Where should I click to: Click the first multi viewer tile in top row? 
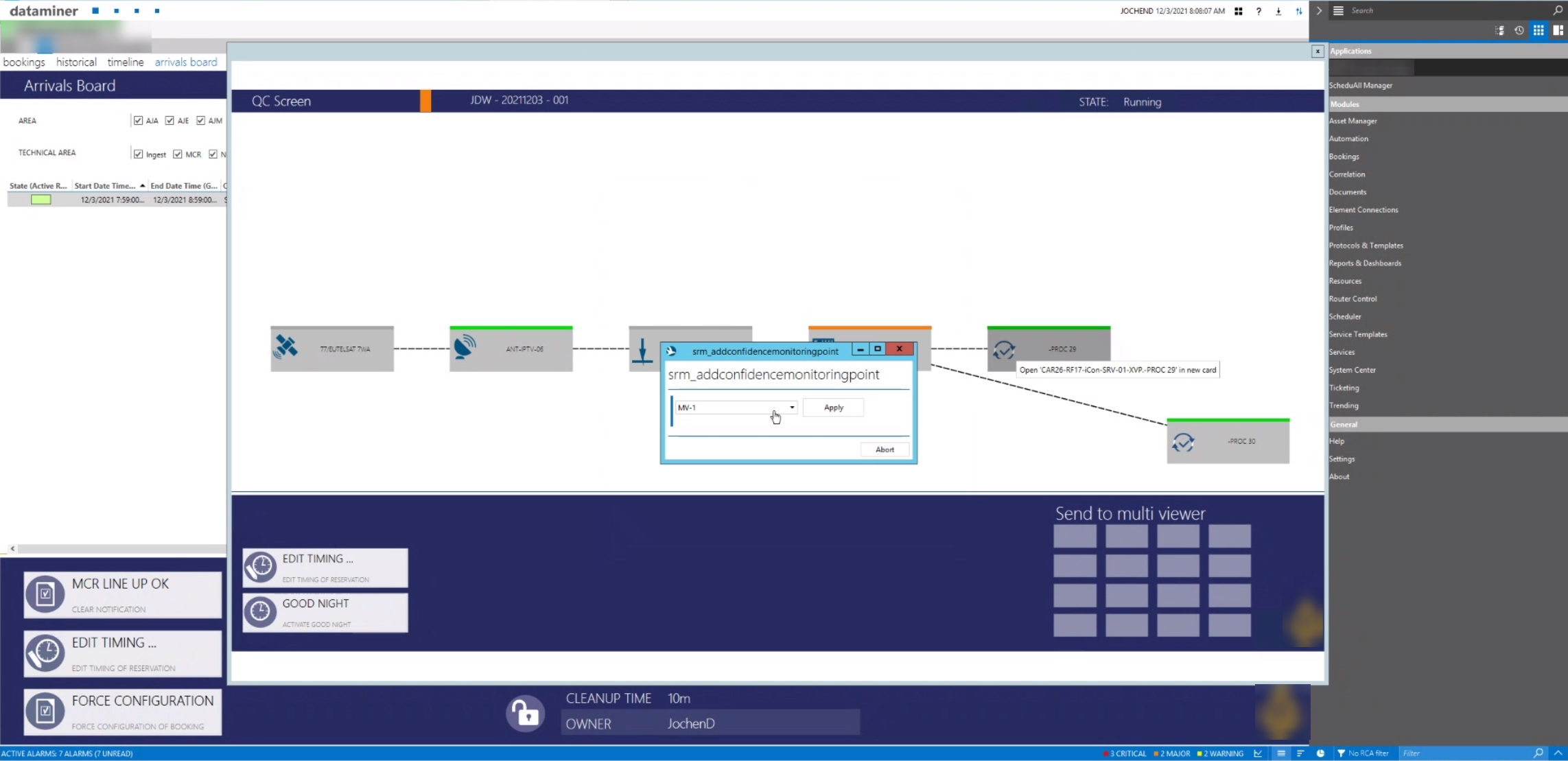pos(1075,537)
